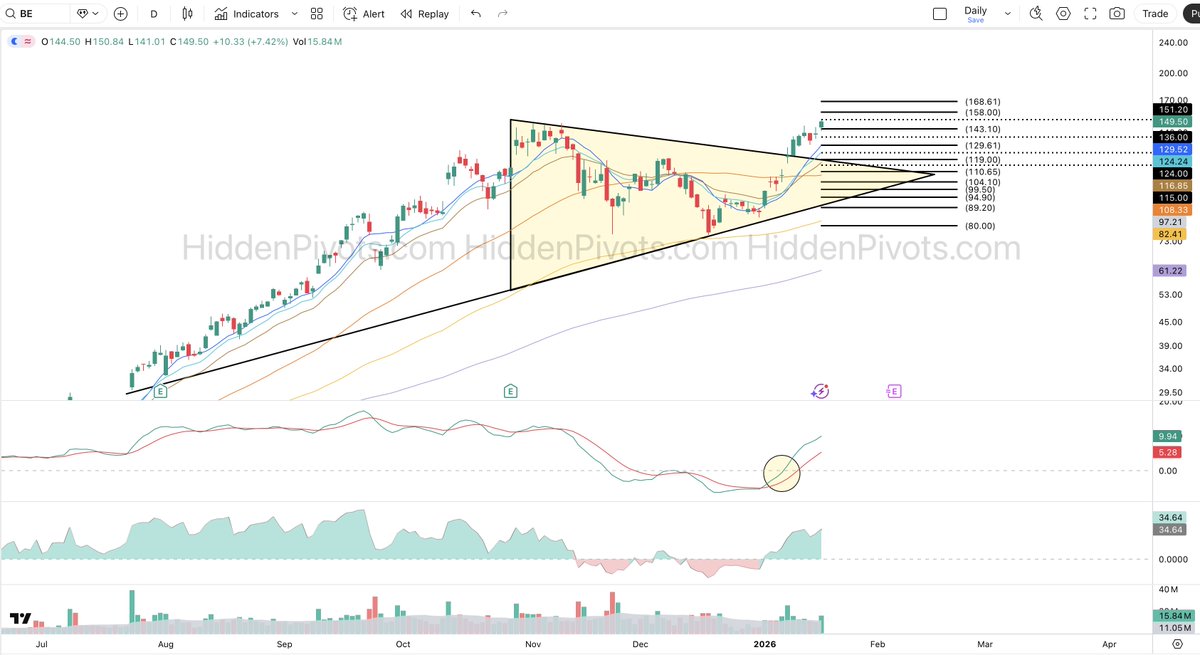Select the 136.00 price label
The image size is (1200, 655).
click(1172, 136)
